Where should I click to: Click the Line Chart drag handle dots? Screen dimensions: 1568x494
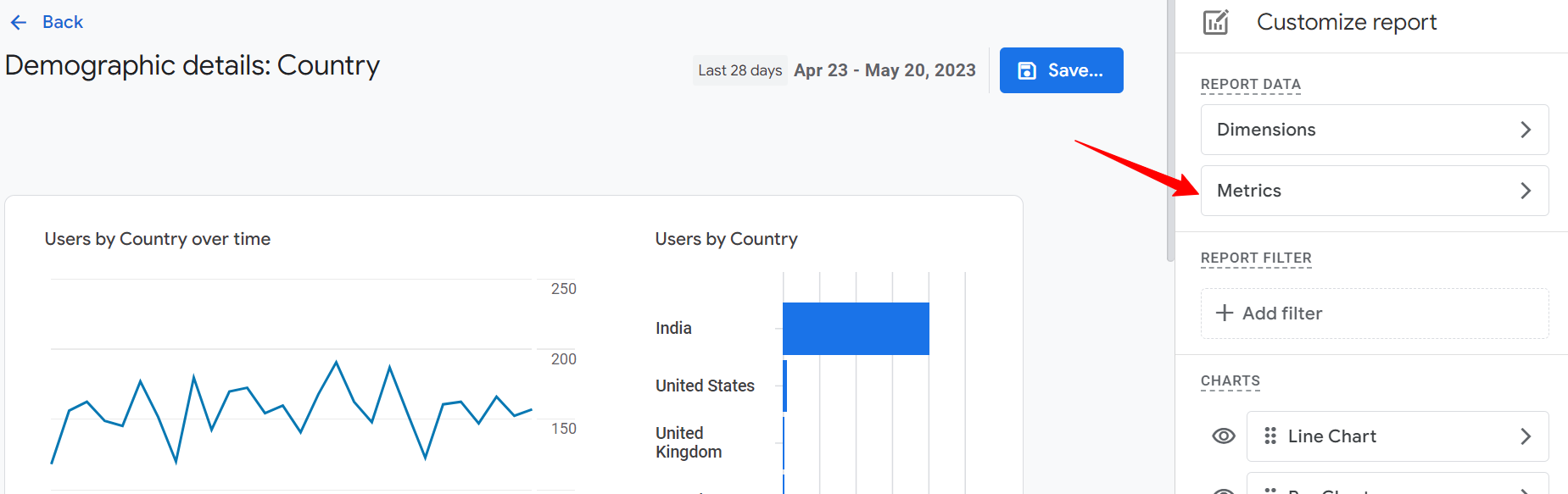click(x=1269, y=436)
